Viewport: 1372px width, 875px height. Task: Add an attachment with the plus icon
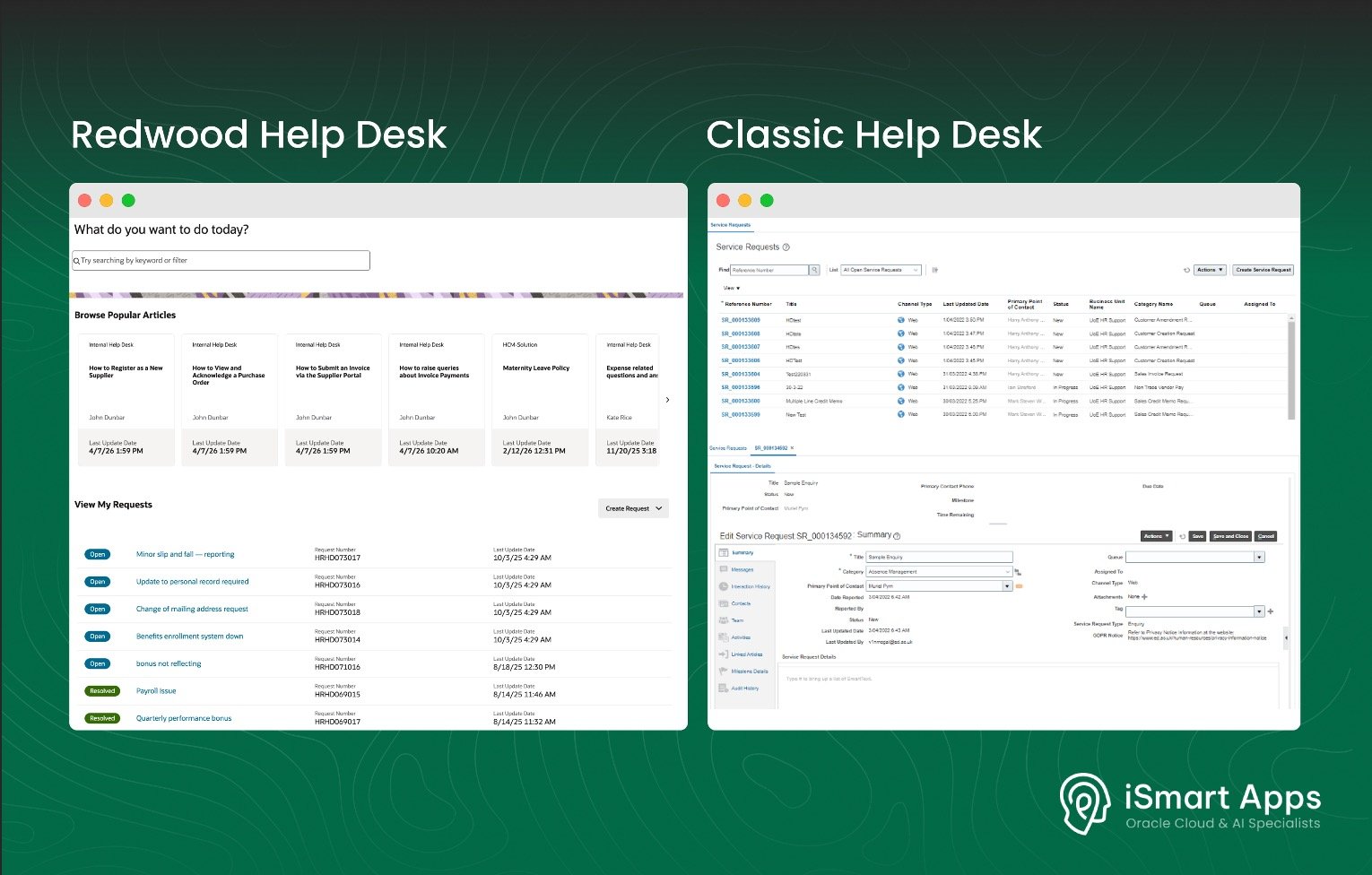click(1144, 596)
